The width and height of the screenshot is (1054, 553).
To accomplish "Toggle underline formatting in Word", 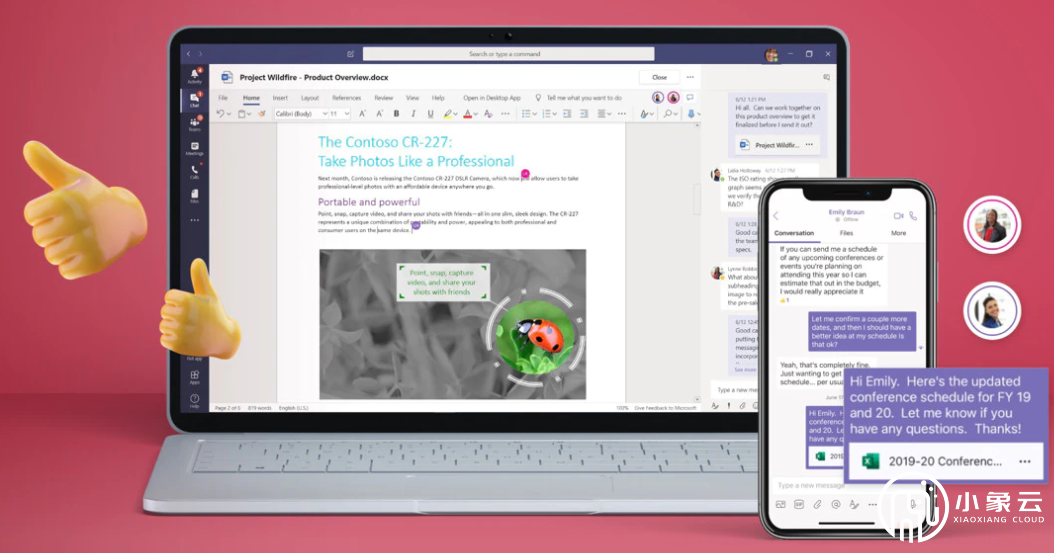I will click(430, 114).
